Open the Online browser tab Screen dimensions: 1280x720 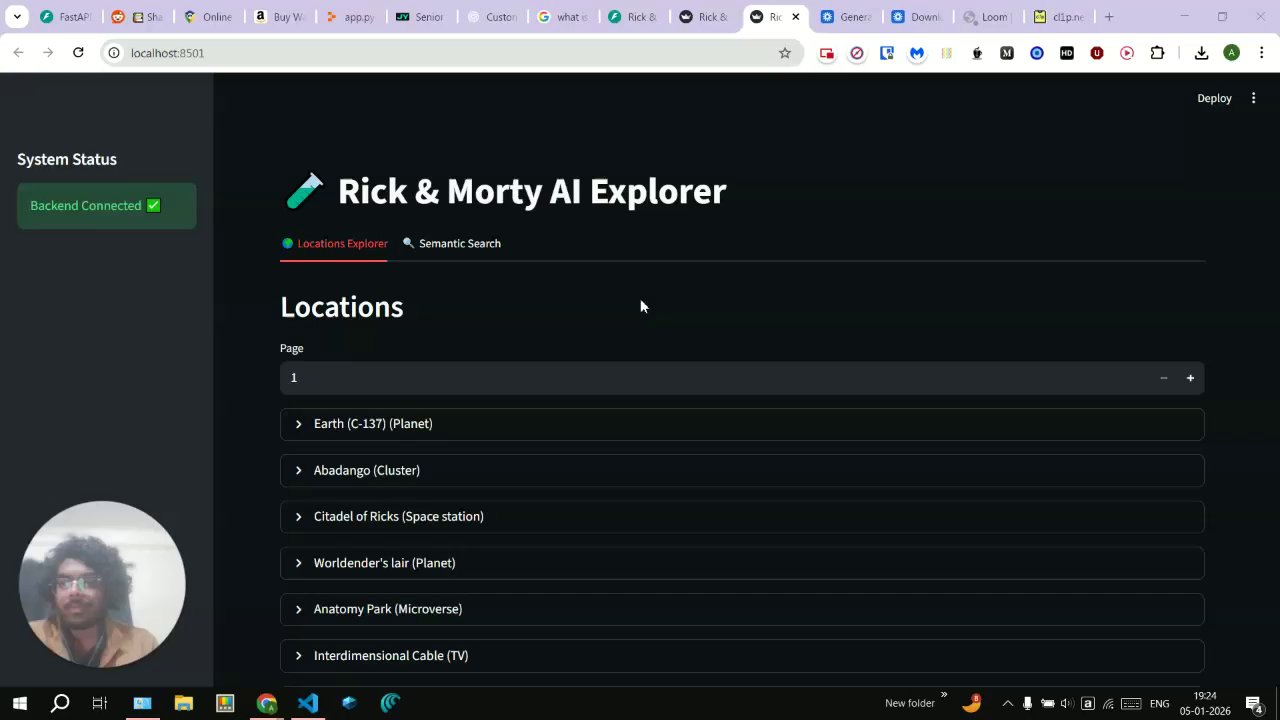click(x=209, y=17)
